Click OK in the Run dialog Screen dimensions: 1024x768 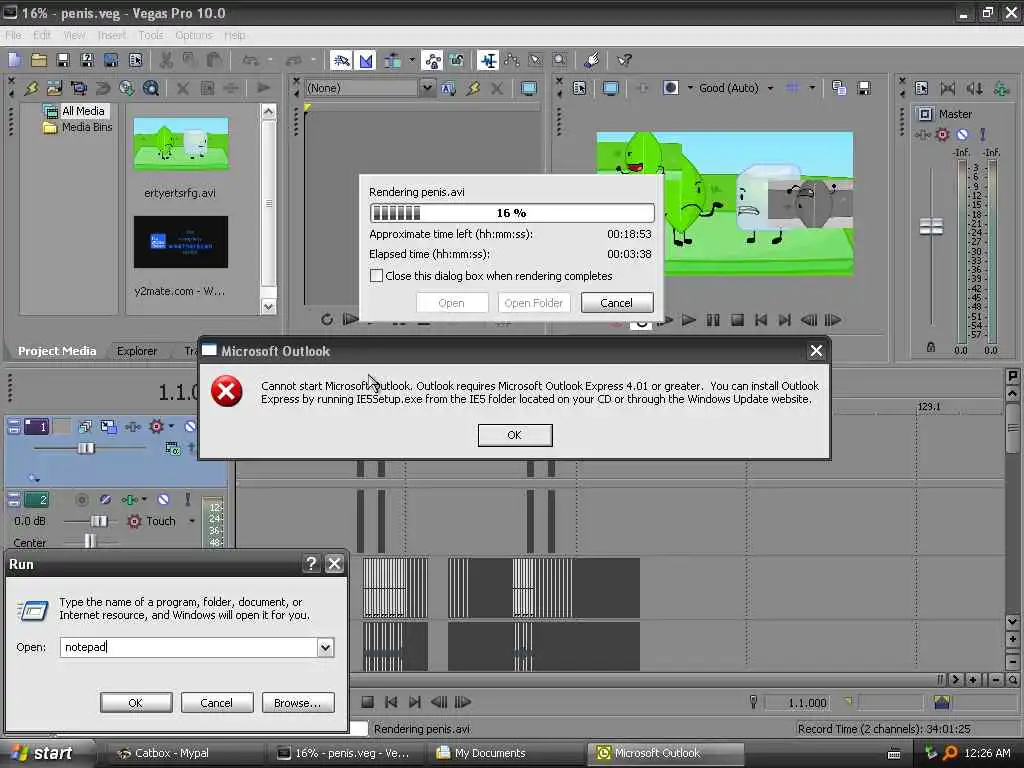[x=136, y=703]
